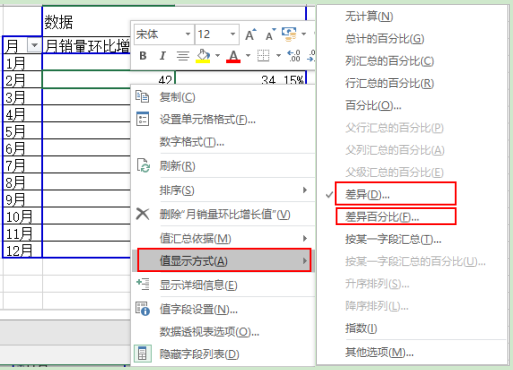The height and width of the screenshot is (370, 513).
Task: Click show details icon beside 显示详细信息
Action: tap(143, 284)
